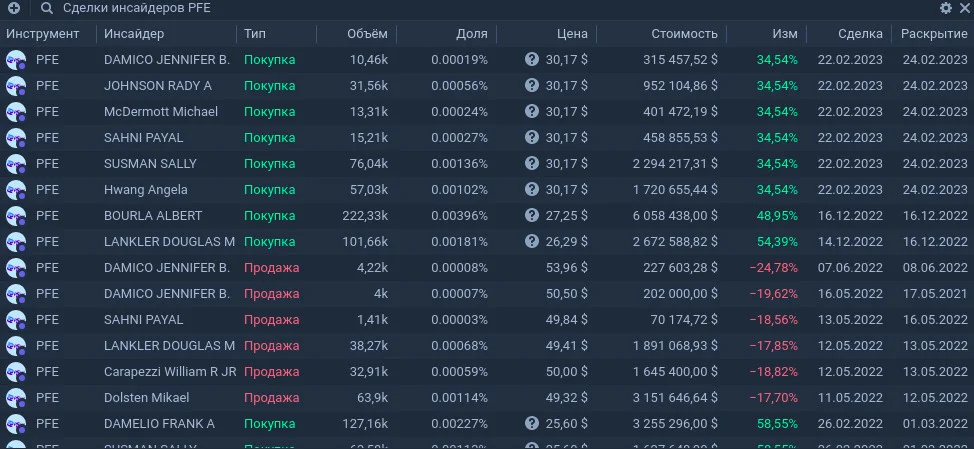This screenshot has height=449, width=974.
Task: Click the price help icon in McDermott Michael row
Action: point(532,111)
